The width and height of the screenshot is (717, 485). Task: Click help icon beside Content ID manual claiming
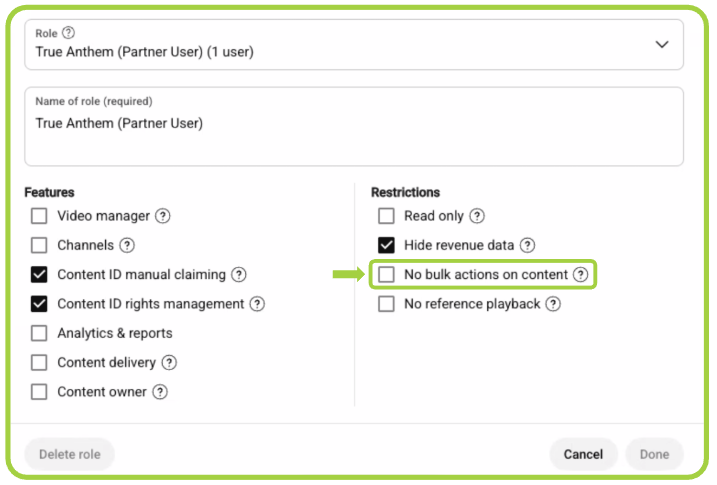[x=239, y=274]
